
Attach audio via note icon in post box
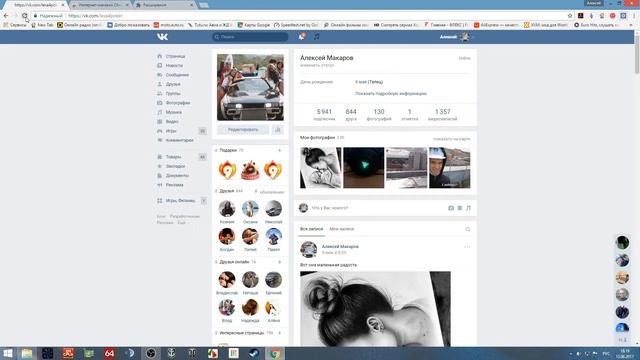[469, 208]
